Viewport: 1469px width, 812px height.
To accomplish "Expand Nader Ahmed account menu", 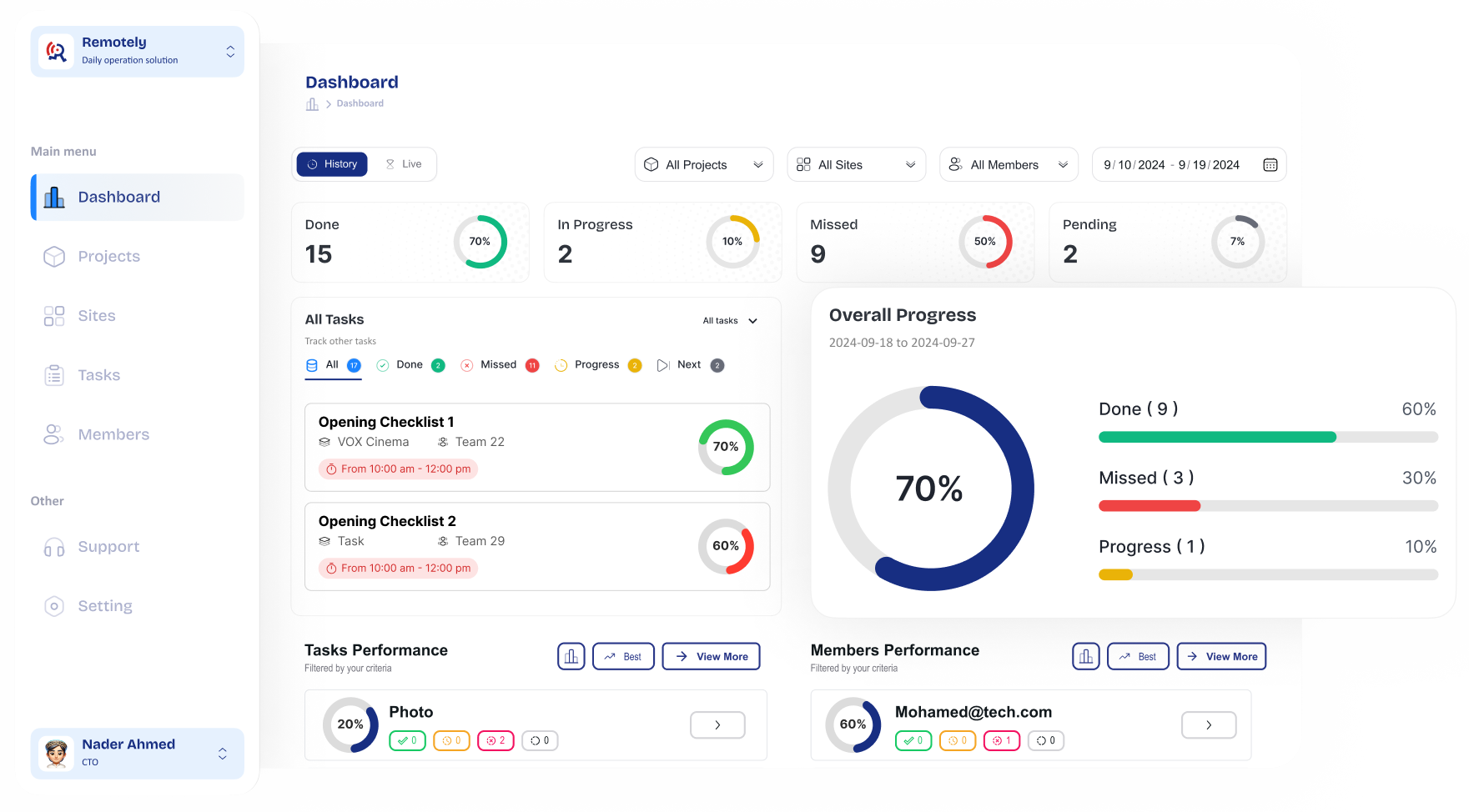I will click(x=223, y=754).
